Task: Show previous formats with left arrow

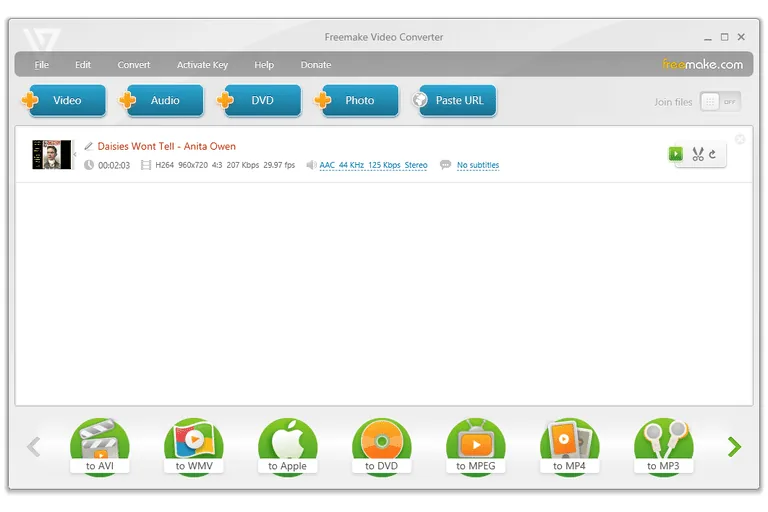Action: pos(33,446)
